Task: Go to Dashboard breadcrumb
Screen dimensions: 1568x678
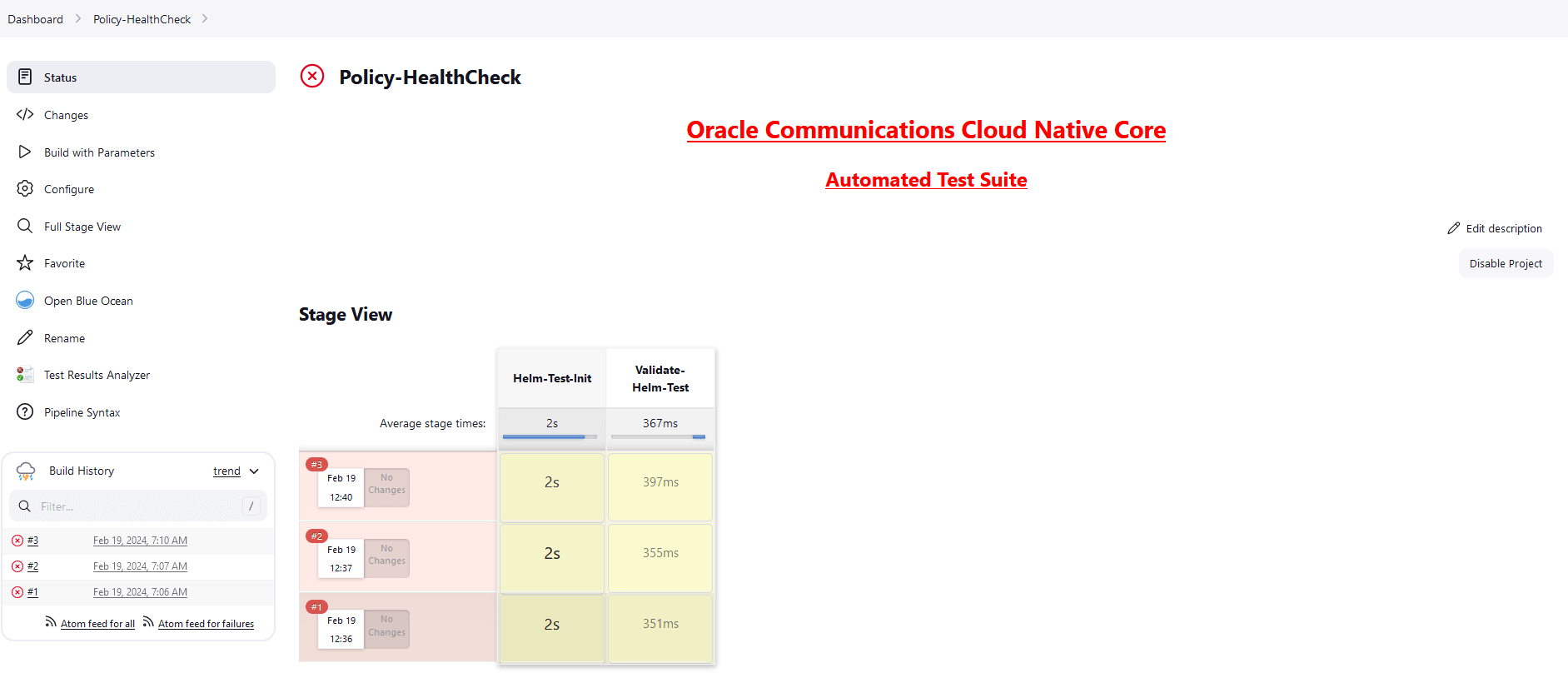Action: 35,18
